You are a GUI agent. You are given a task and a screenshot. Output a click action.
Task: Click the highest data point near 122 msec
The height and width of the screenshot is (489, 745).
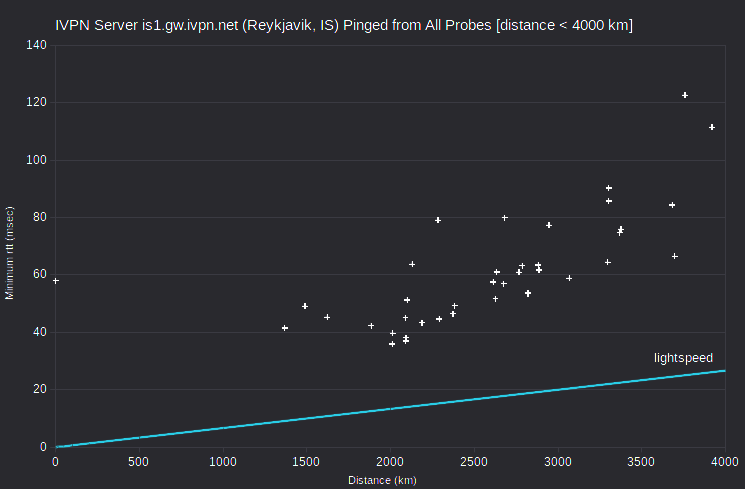tap(685, 96)
